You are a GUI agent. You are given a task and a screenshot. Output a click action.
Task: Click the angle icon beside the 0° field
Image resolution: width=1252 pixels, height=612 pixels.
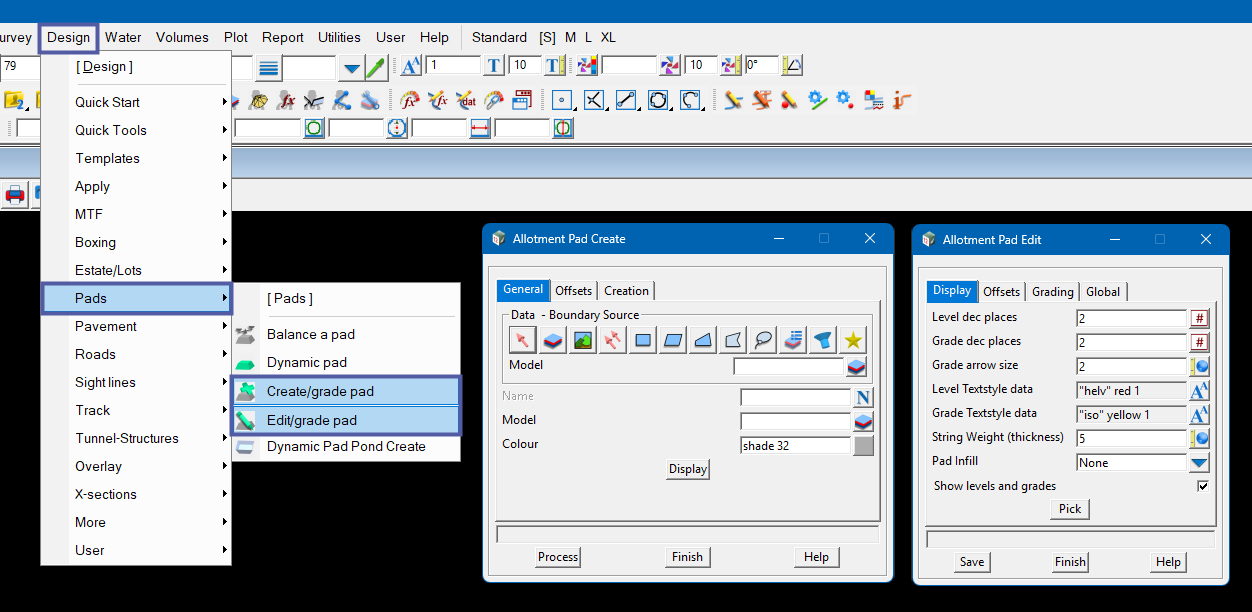[792, 66]
